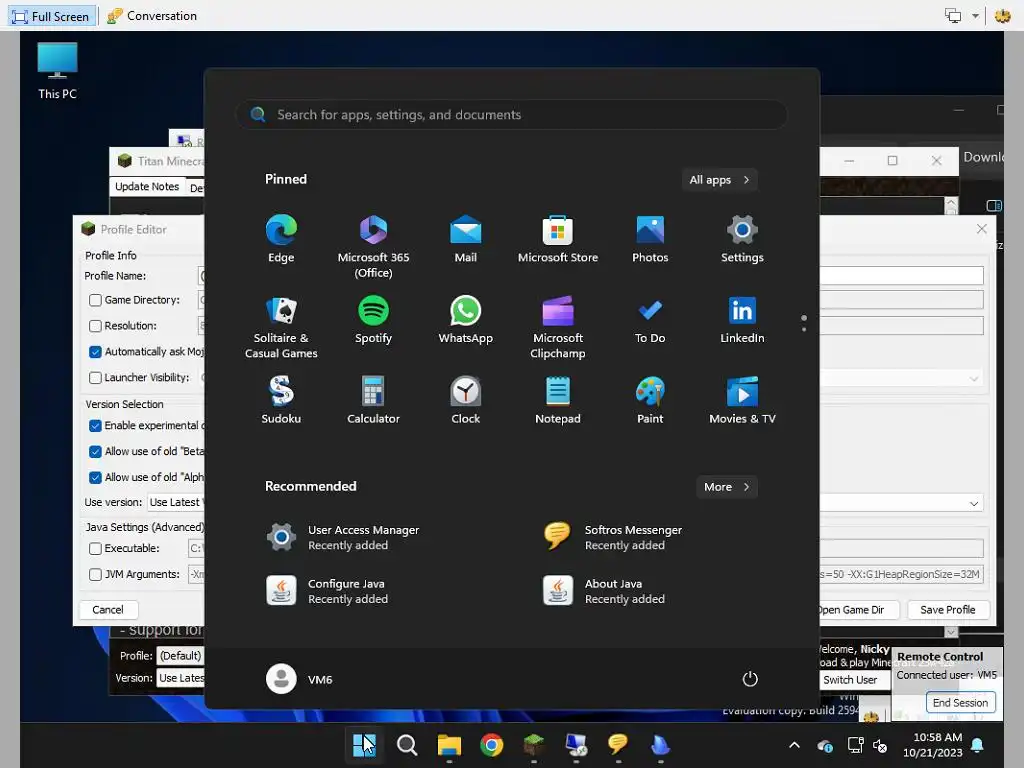1024x768 pixels.
Task: Click the Save Profile button
Action: point(947,609)
